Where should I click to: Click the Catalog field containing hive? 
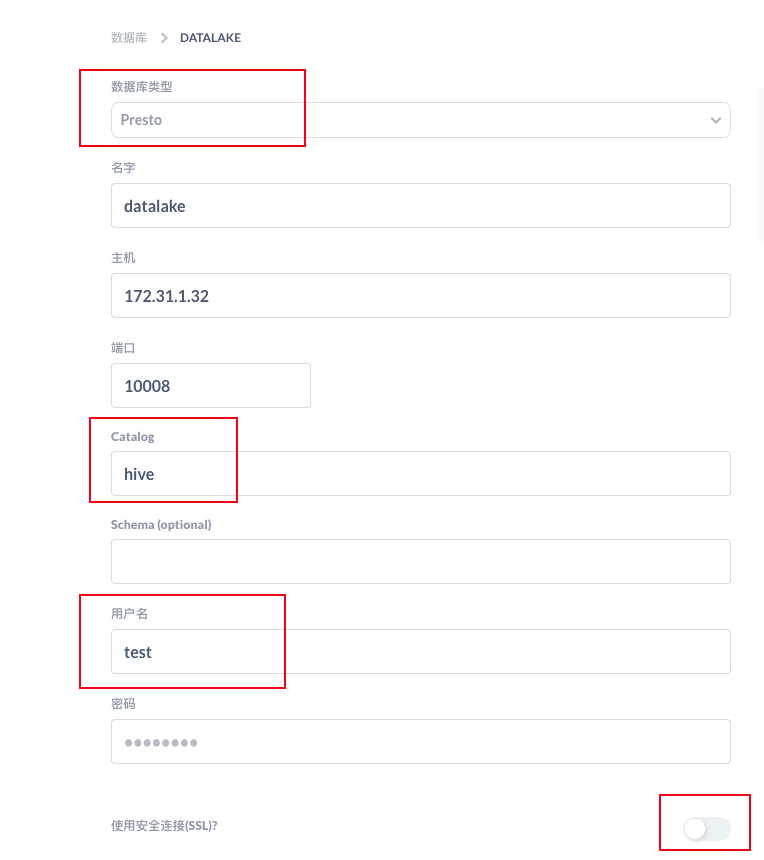pos(421,473)
